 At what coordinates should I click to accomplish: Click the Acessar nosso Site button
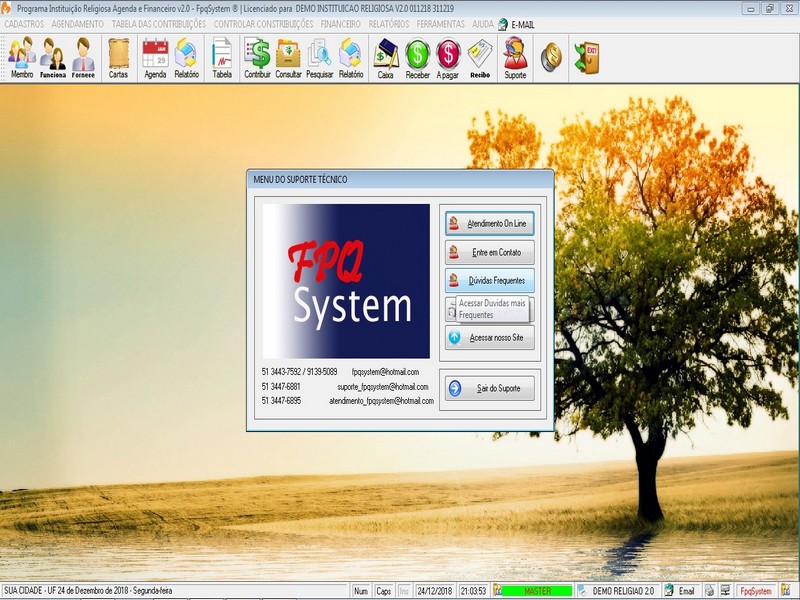(489, 337)
